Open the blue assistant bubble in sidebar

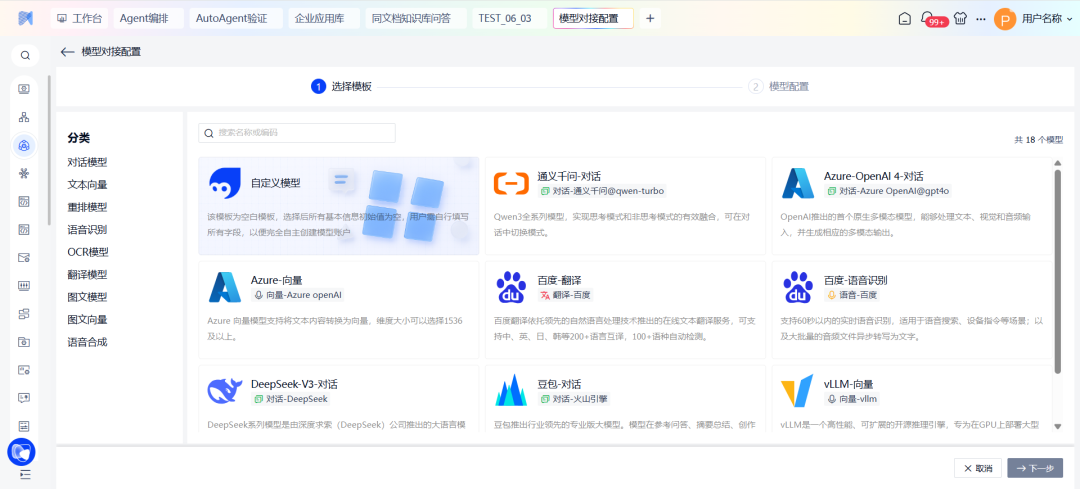[x=21, y=452]
